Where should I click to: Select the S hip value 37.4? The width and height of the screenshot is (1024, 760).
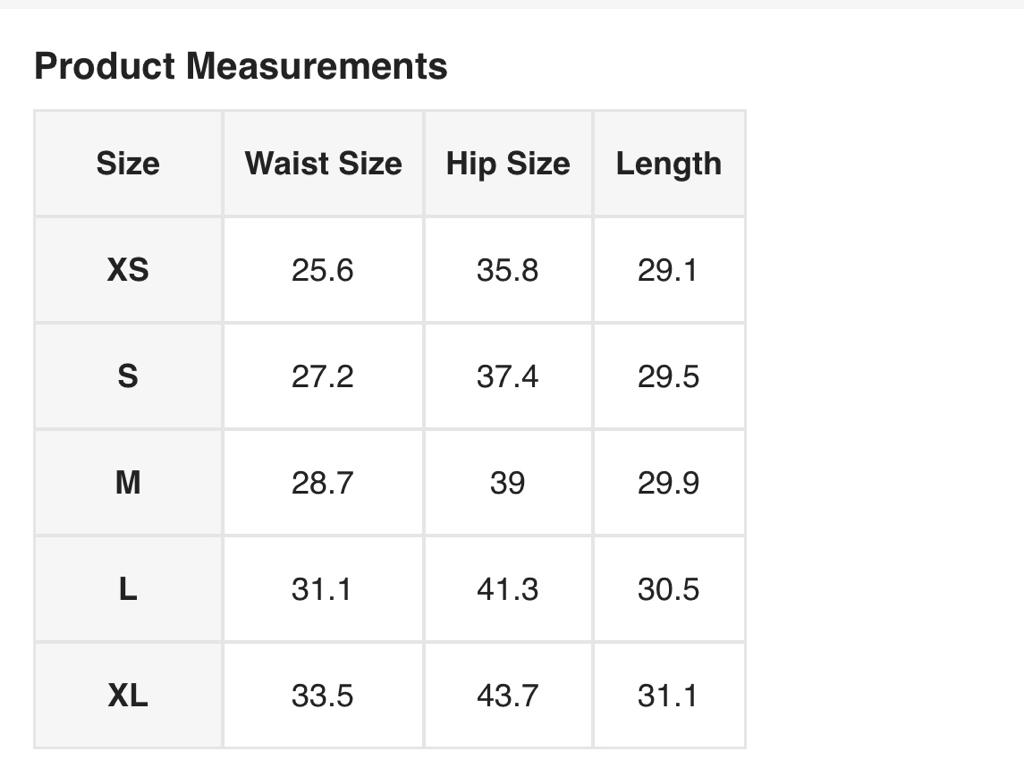tap(507, 376)
